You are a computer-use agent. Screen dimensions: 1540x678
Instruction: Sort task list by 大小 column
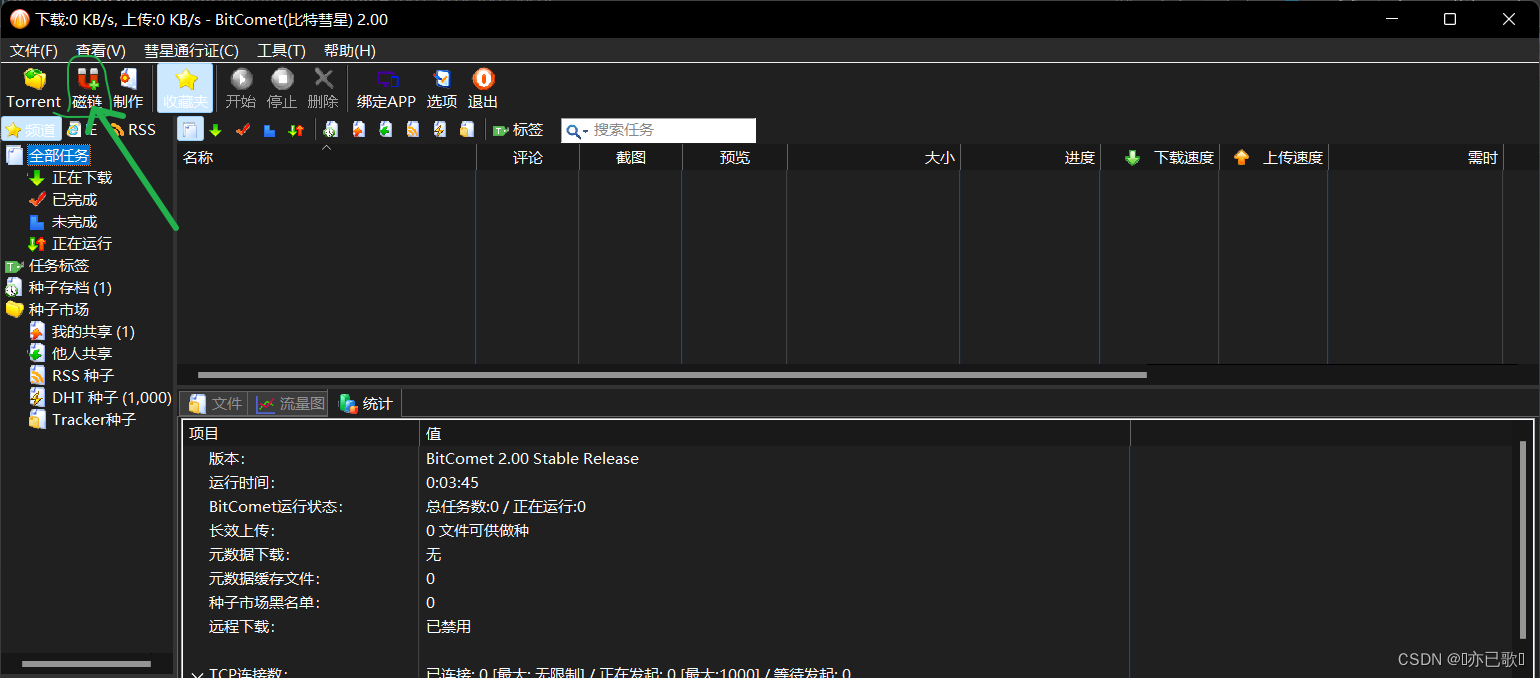[x=873, y=157]
